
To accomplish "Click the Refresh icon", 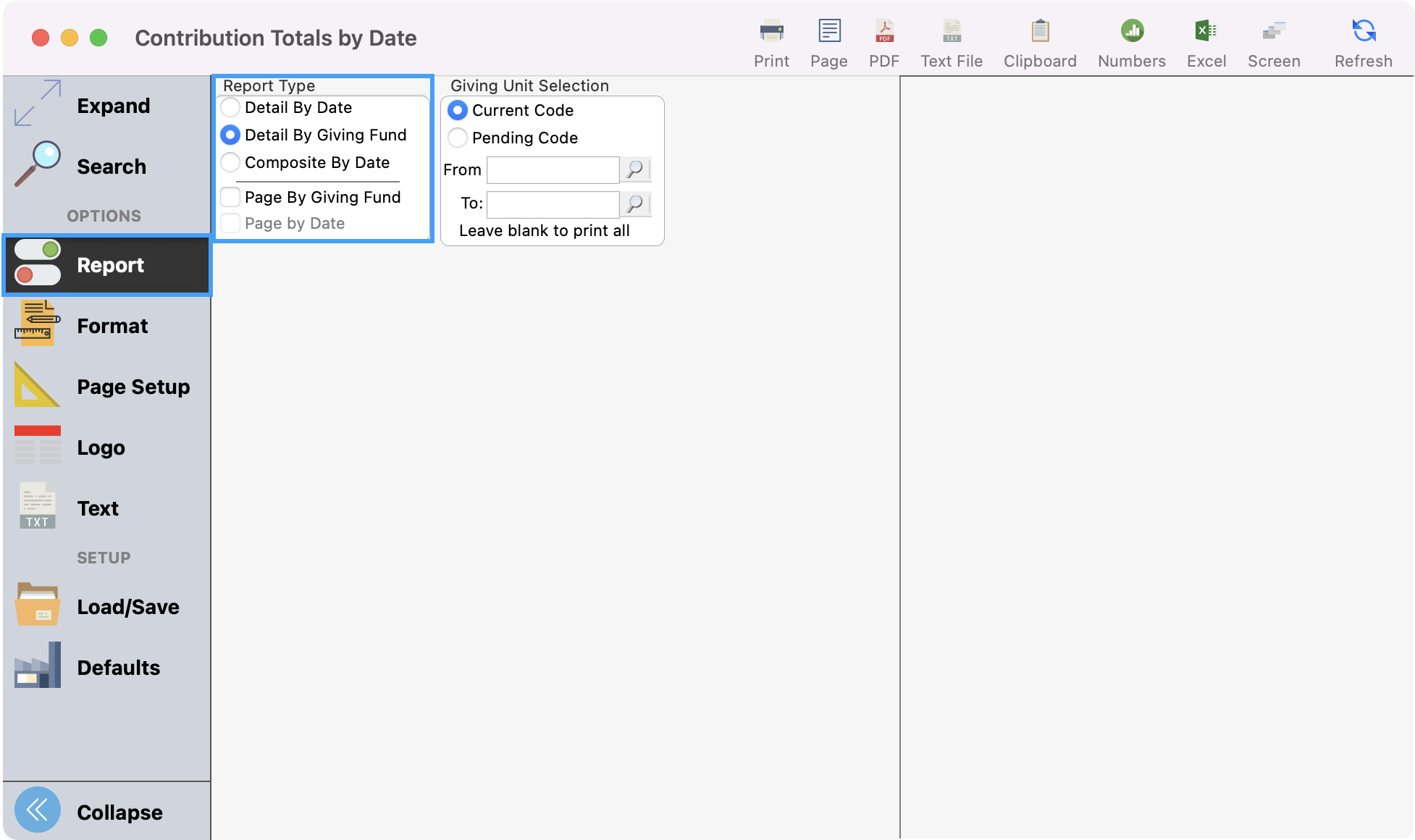I will (x=1363, y=40).
